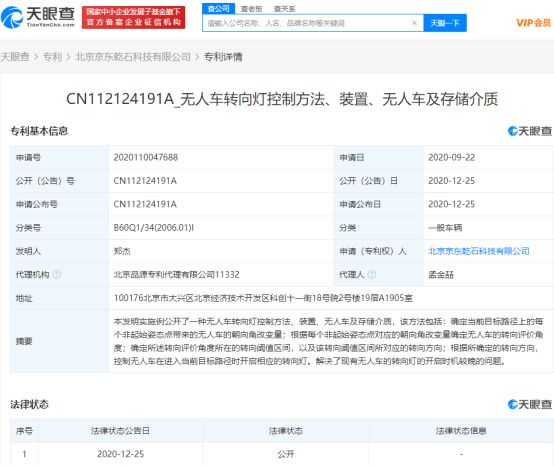This screenshot has height=466, width=554.
Task: Select the 查关系 search tab
Action: pos(284,9)
